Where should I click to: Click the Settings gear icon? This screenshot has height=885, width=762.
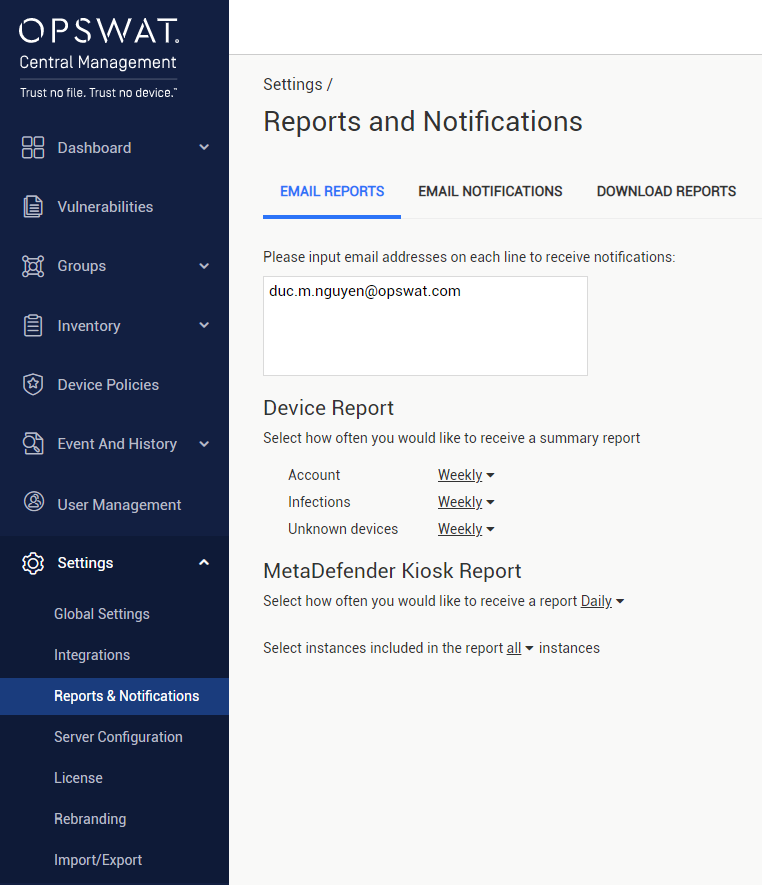pos(33,563)
